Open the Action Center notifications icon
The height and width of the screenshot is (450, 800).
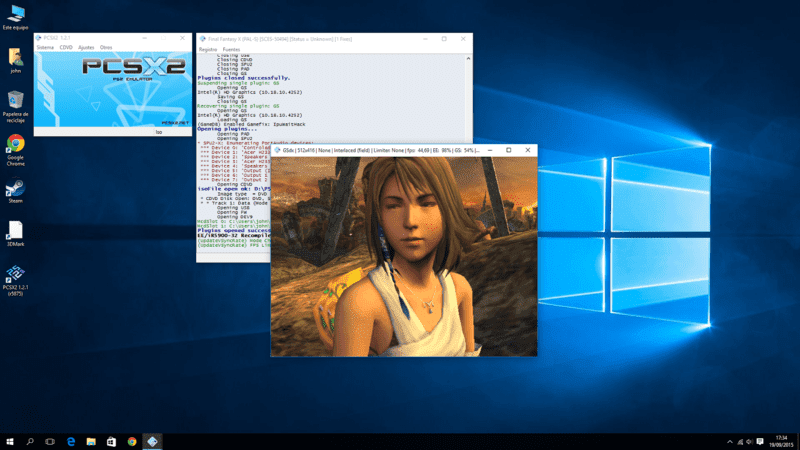(x=760, y=442)
